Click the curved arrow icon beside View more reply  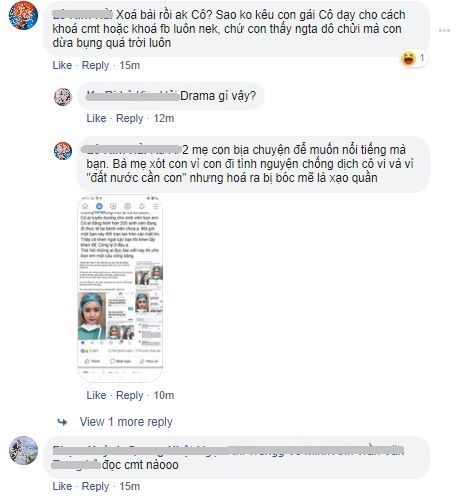coord(62,422)
